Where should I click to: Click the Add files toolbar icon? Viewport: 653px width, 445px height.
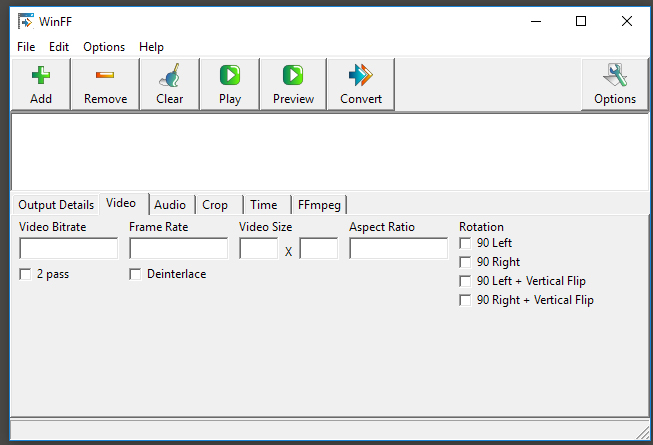[41, 85]
